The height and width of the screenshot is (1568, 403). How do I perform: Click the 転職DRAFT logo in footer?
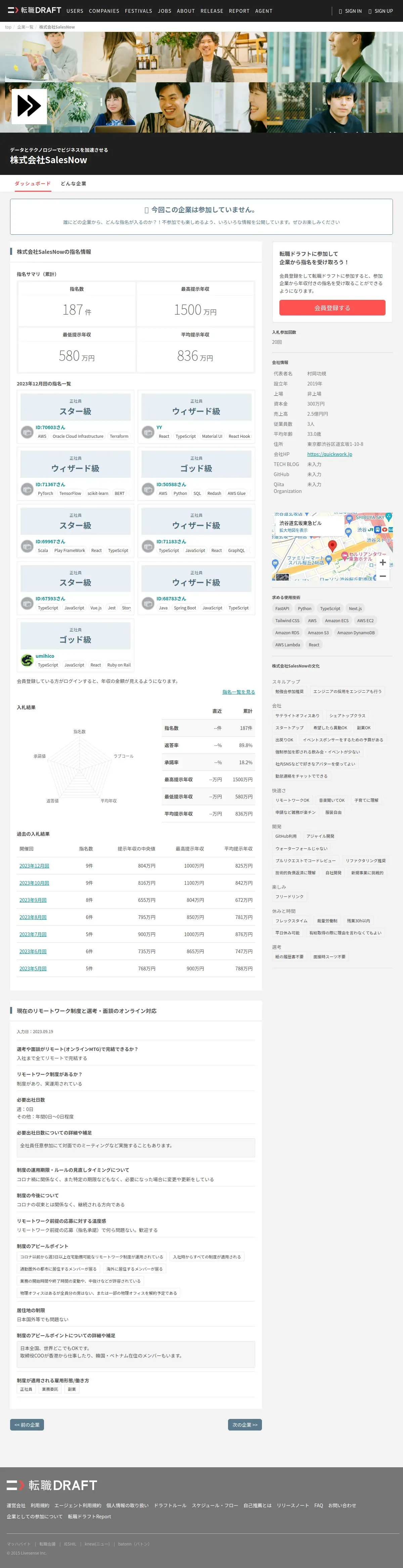(52, 1485)
